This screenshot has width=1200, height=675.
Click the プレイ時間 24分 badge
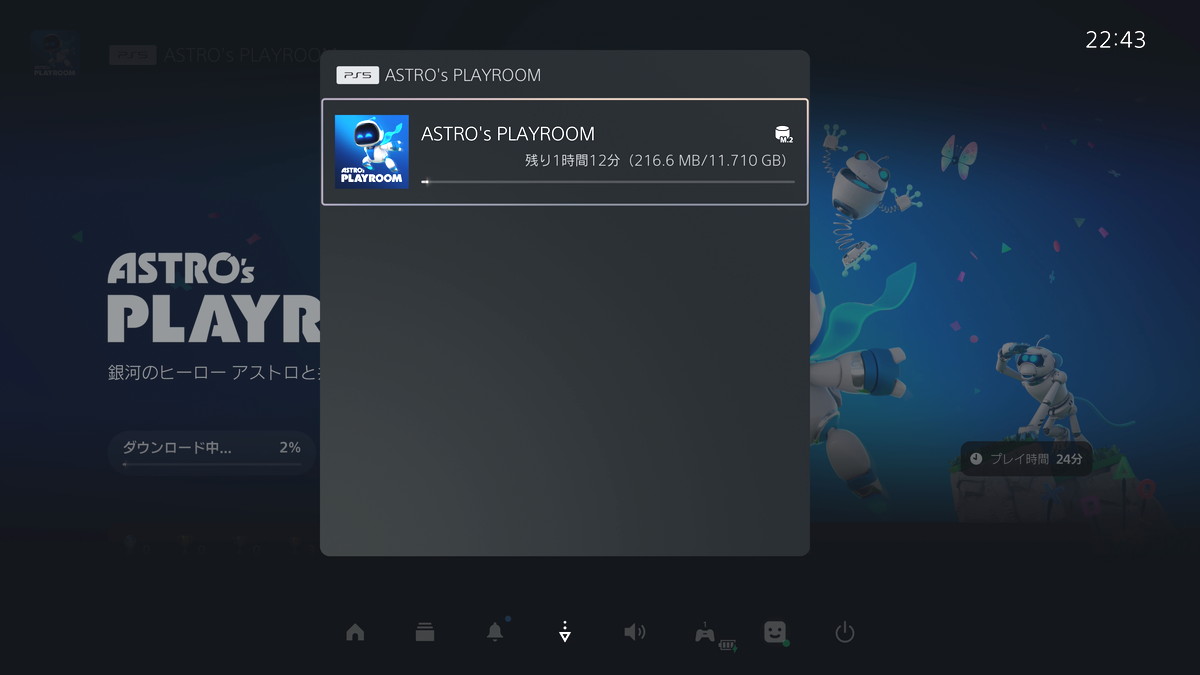coord(1026,459)
